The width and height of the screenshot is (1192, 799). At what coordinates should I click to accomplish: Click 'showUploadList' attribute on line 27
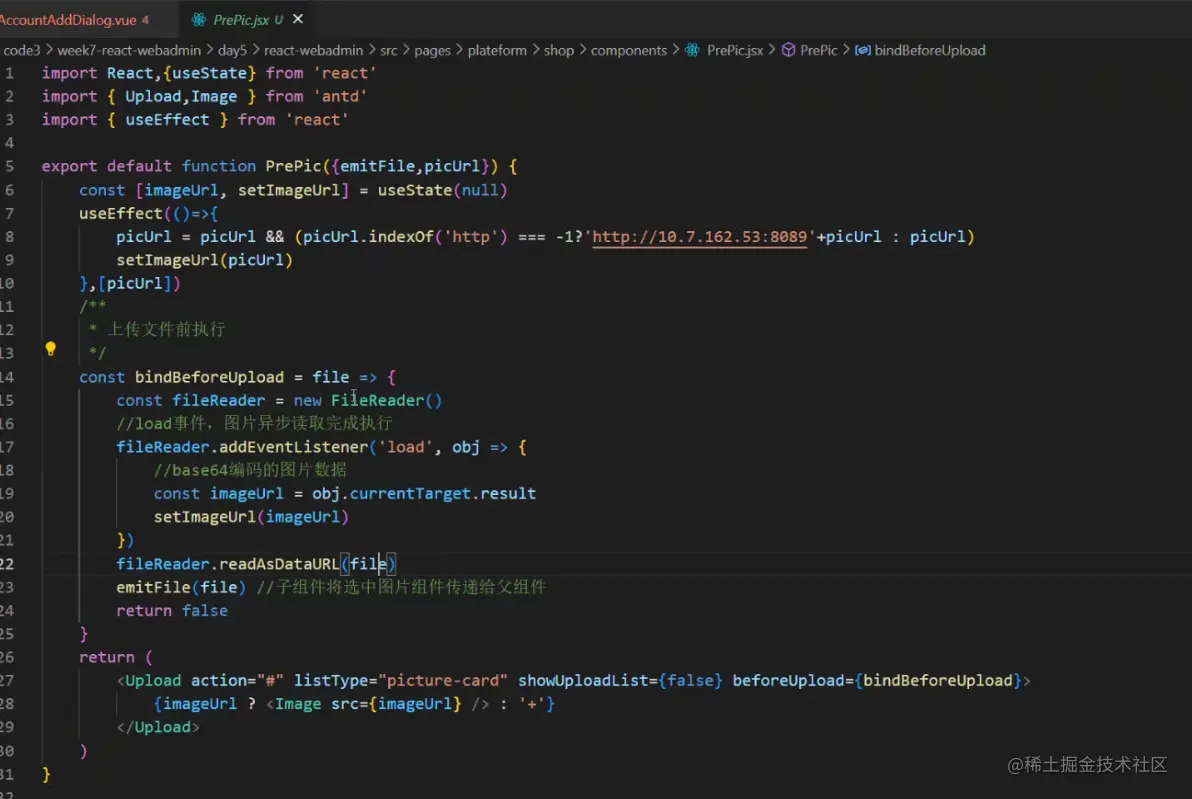(583, 680)
